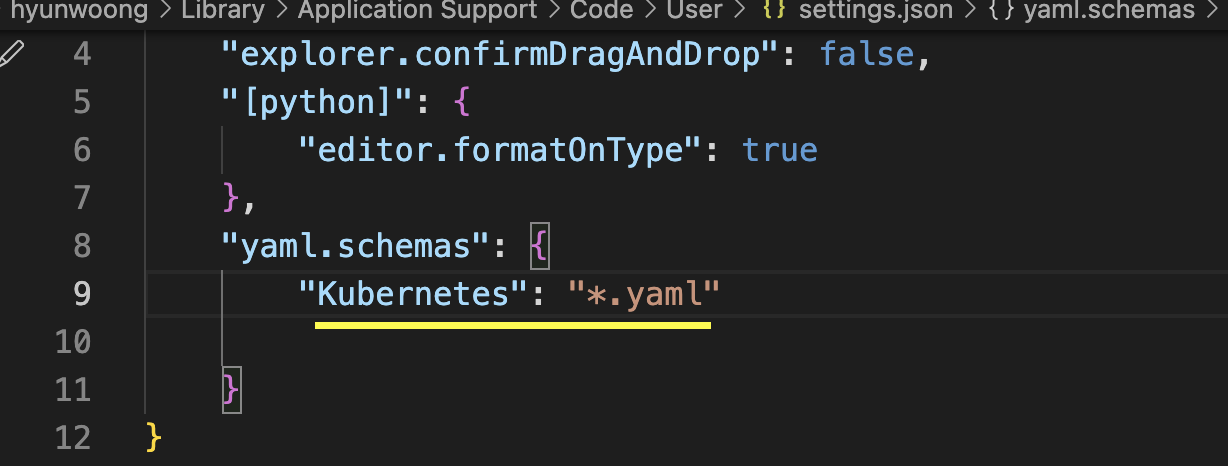Select the User breadcrumb segment
Screen dimensions: 1228x466
tap(695, 11)
